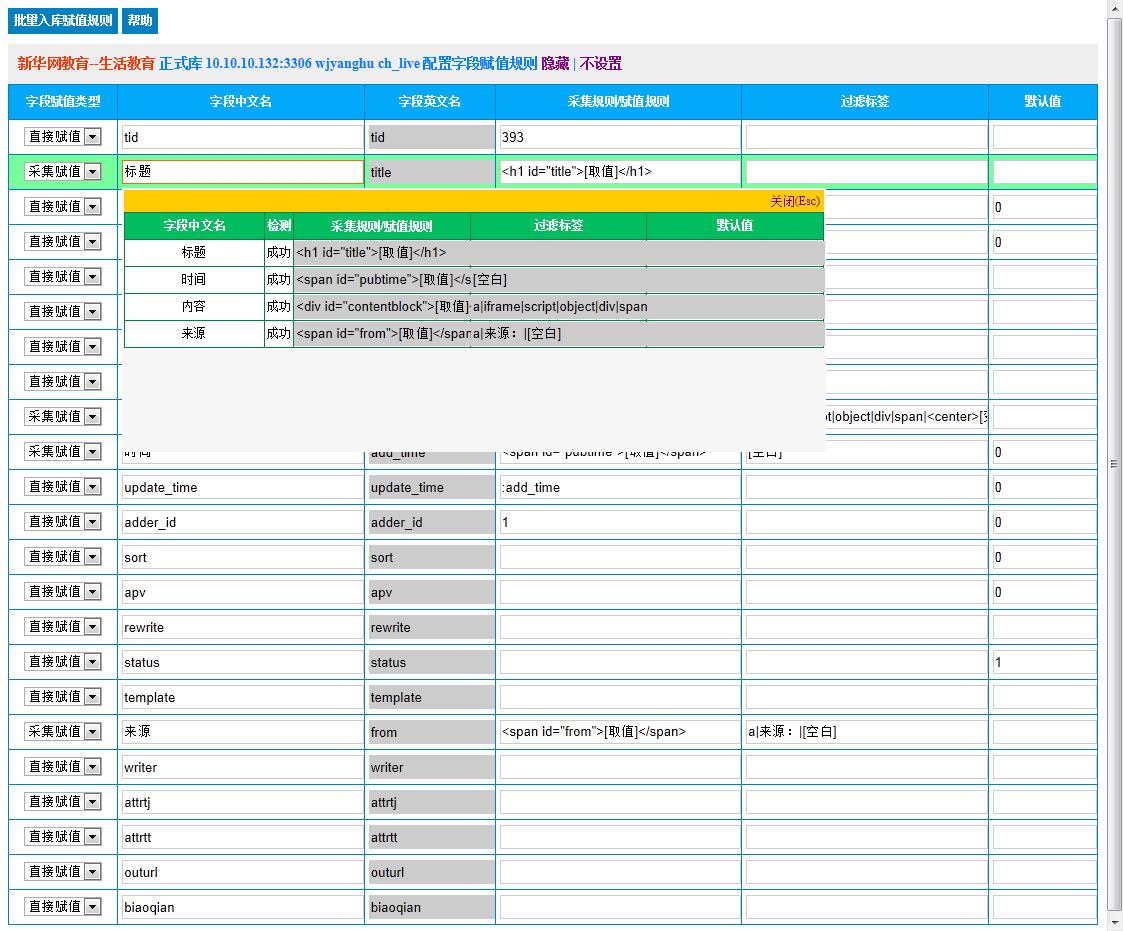Click popup rule field for 时间 row
1123x931 pixels.
point(382,280)
